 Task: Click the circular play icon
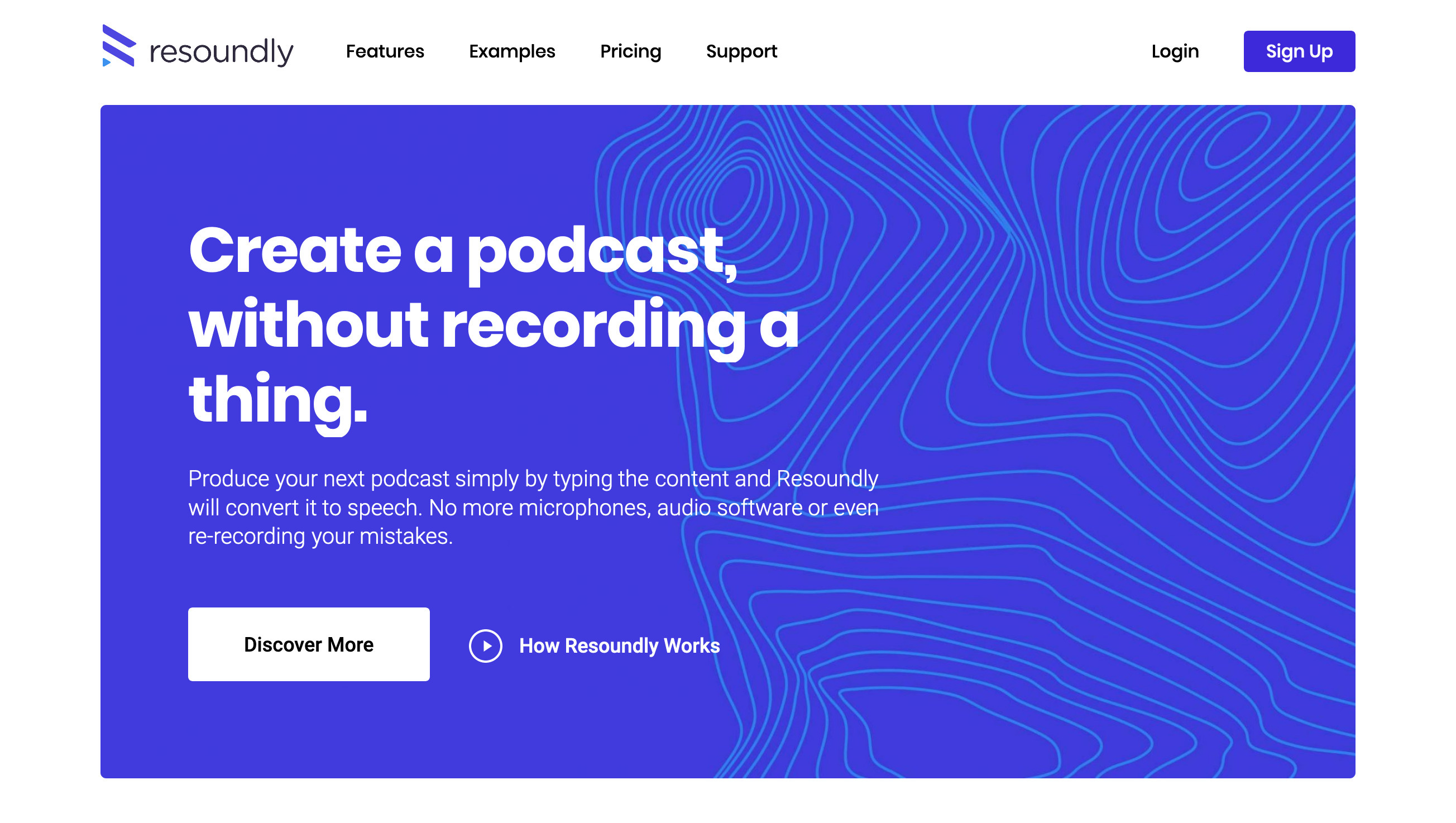pos(486,645)
